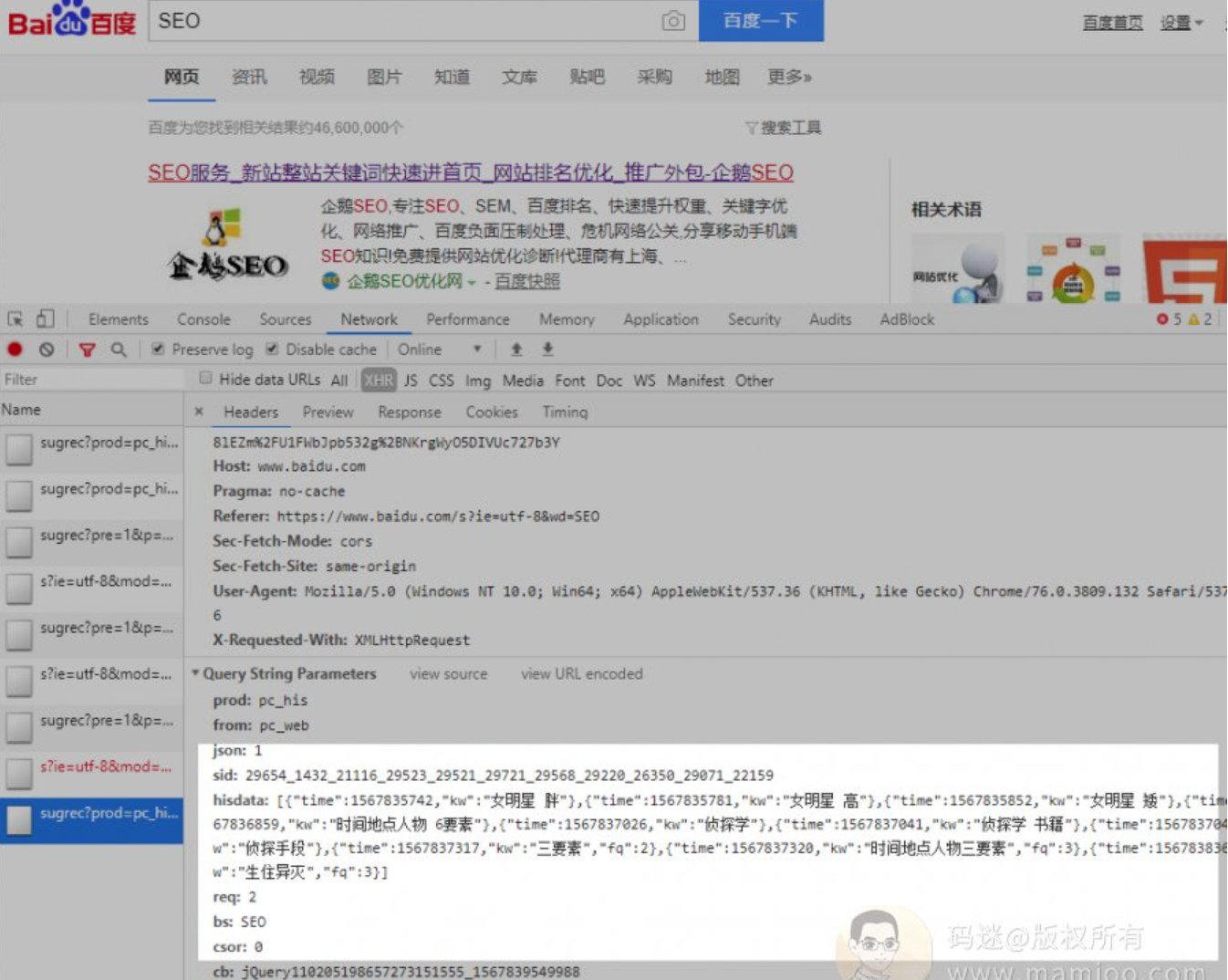Filter requests by XHR type
Screen dimensions: 1228x980
coord(379,381)
